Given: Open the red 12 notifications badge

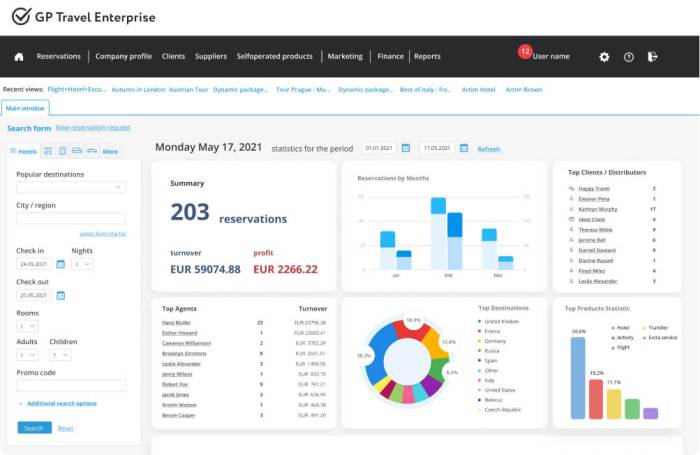Looking at the screenshot, I should click(x=524, y=51).
